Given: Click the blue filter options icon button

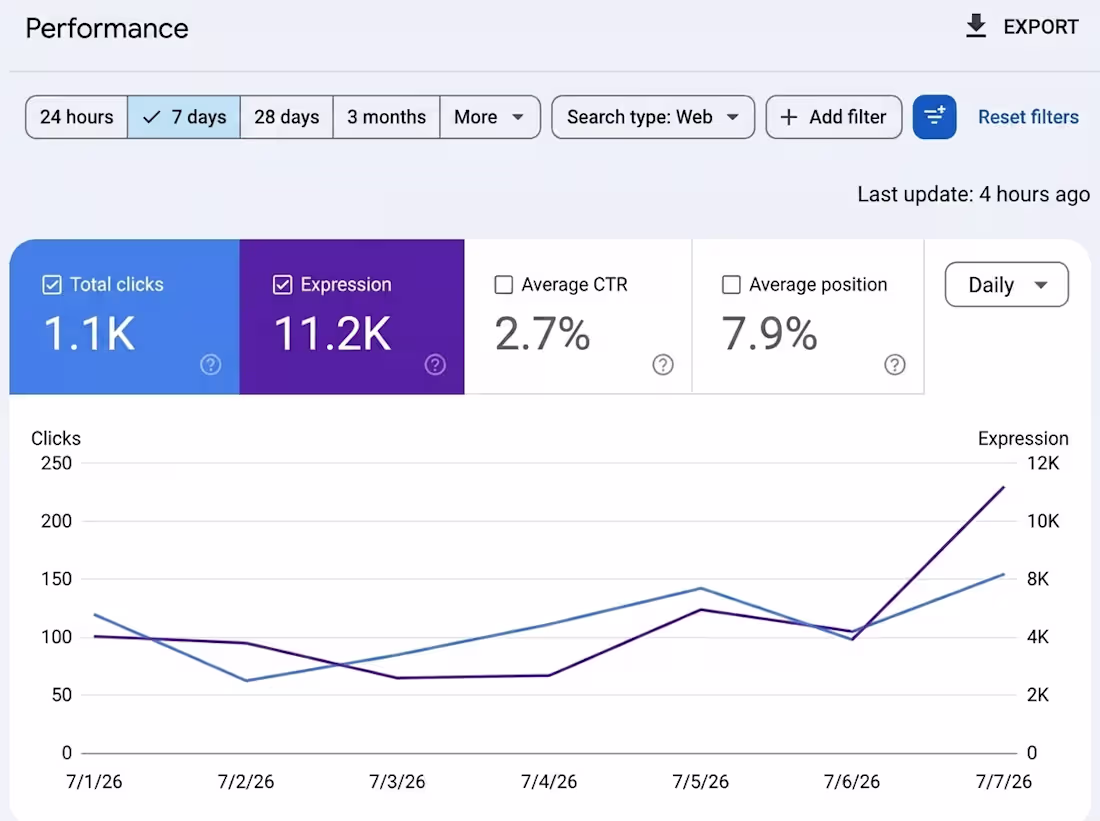Looking at the screenshot, I should click(934, 116).
